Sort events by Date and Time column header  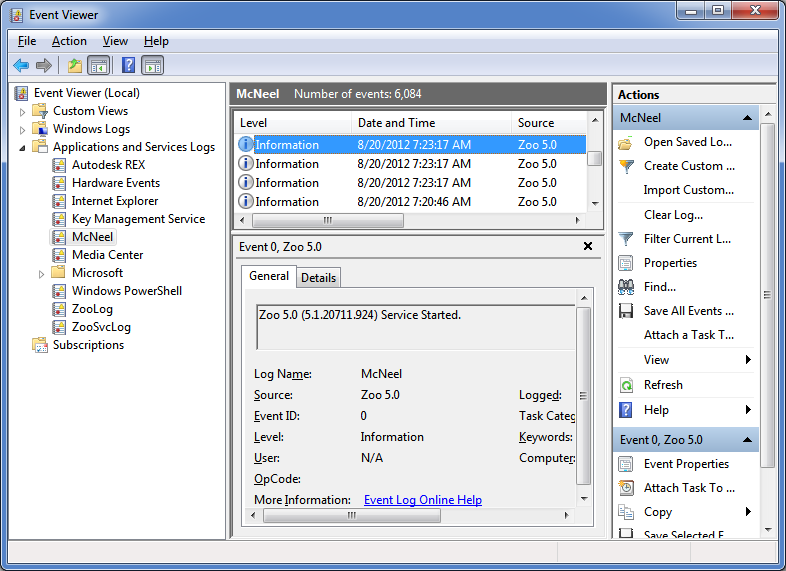click(x=431, y=123)
